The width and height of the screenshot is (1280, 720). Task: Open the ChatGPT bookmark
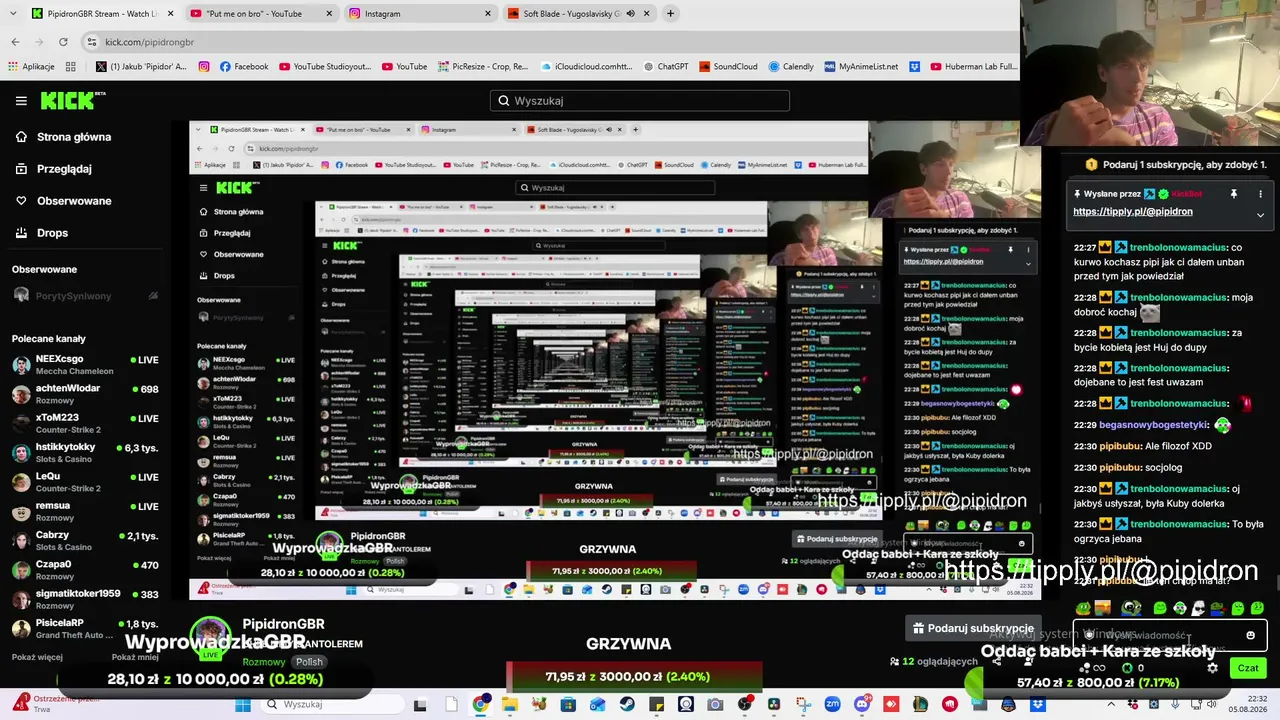[664, 67]
